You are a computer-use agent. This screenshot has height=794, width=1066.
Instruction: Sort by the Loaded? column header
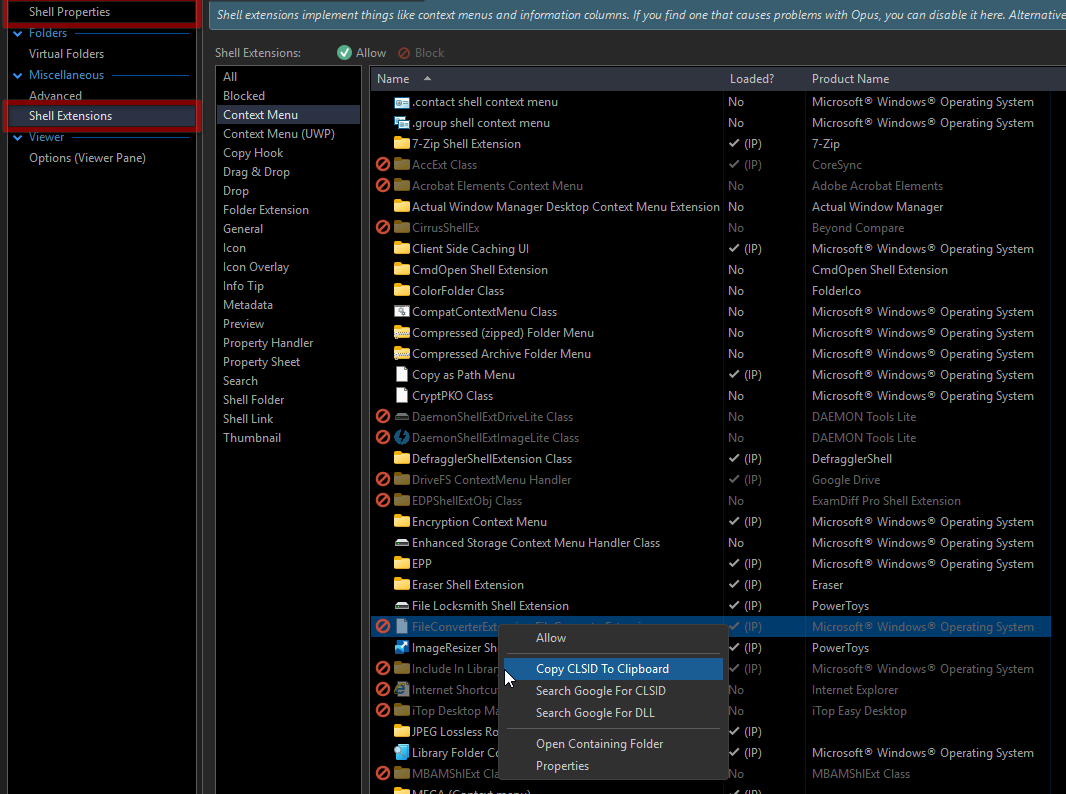pos(751,79)
